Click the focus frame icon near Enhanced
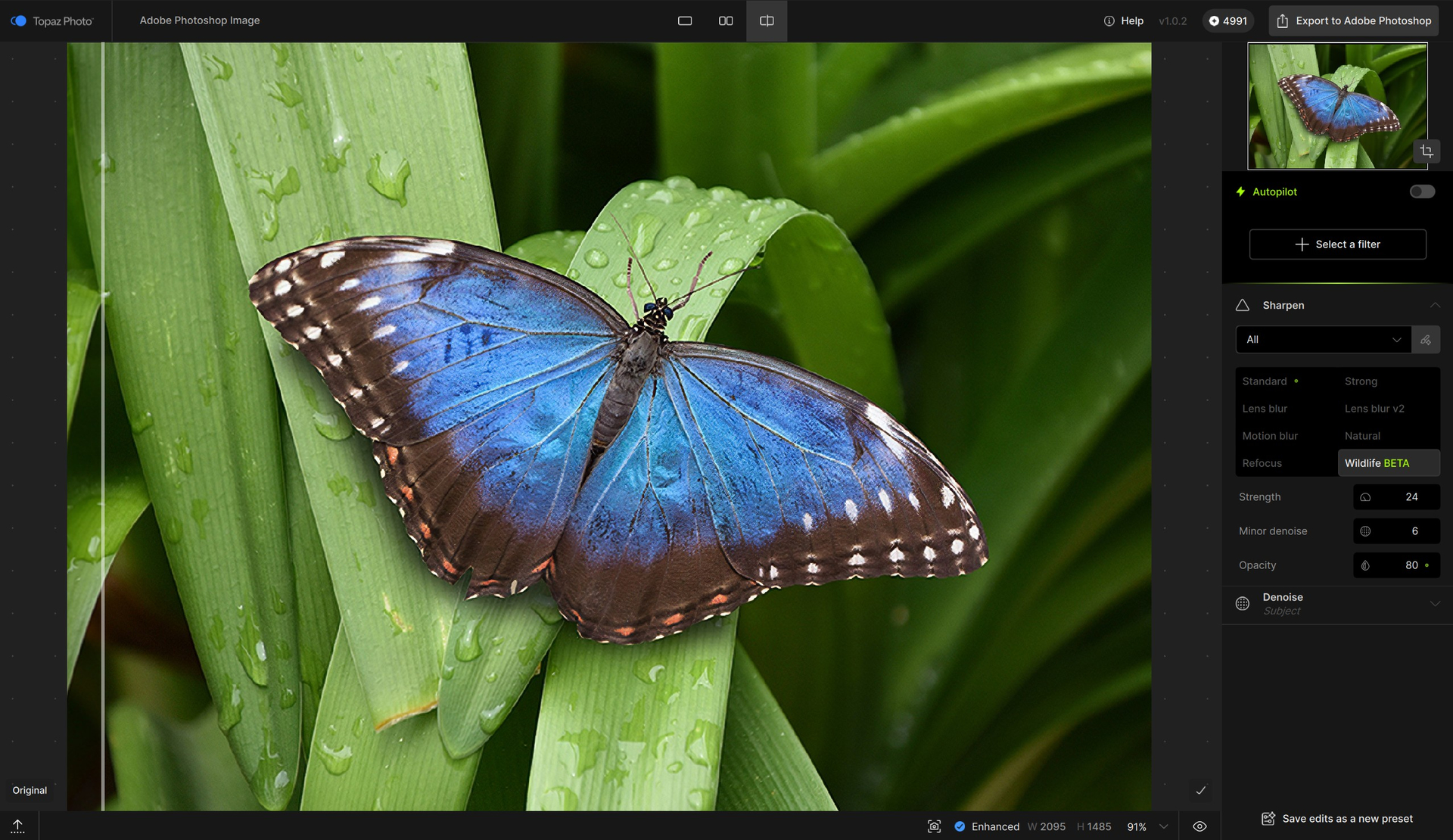Viewport: 1453px width, 840px height. (x=935, y=826)
